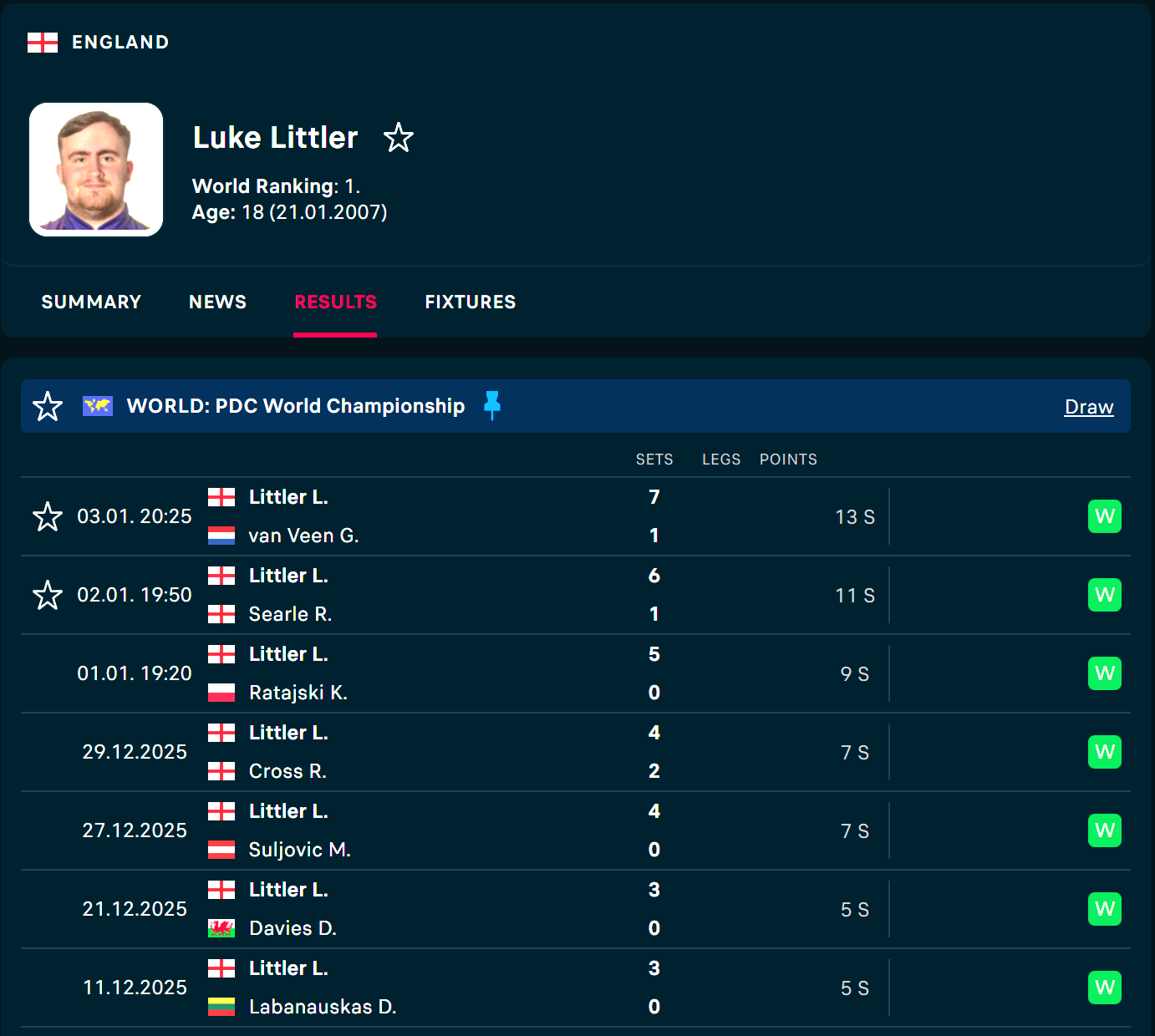Open the Fixtures tab
This screenshot has height=1036, width=1155.
coord(471,302)
